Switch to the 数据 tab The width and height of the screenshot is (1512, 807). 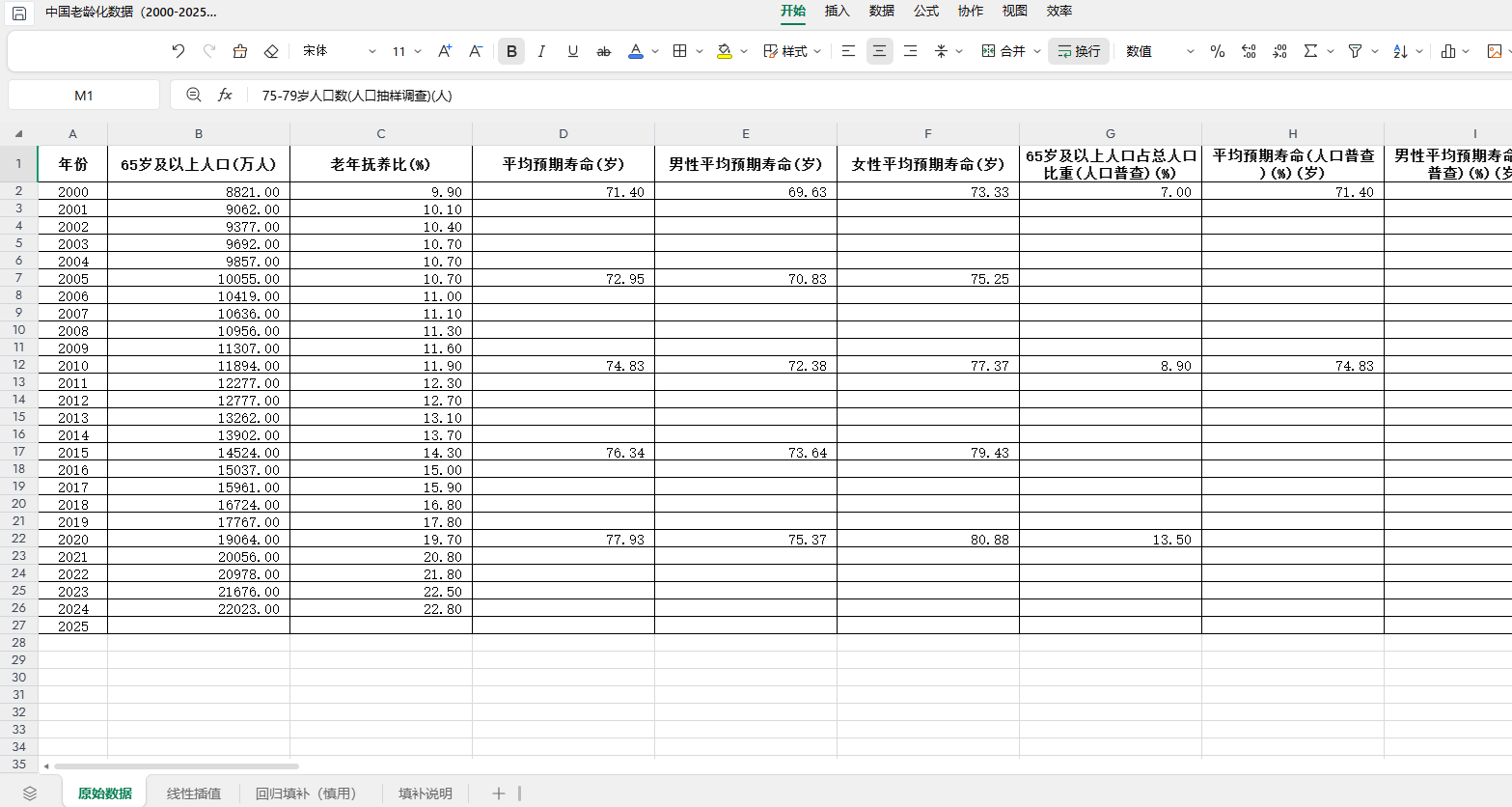(882, 11)
